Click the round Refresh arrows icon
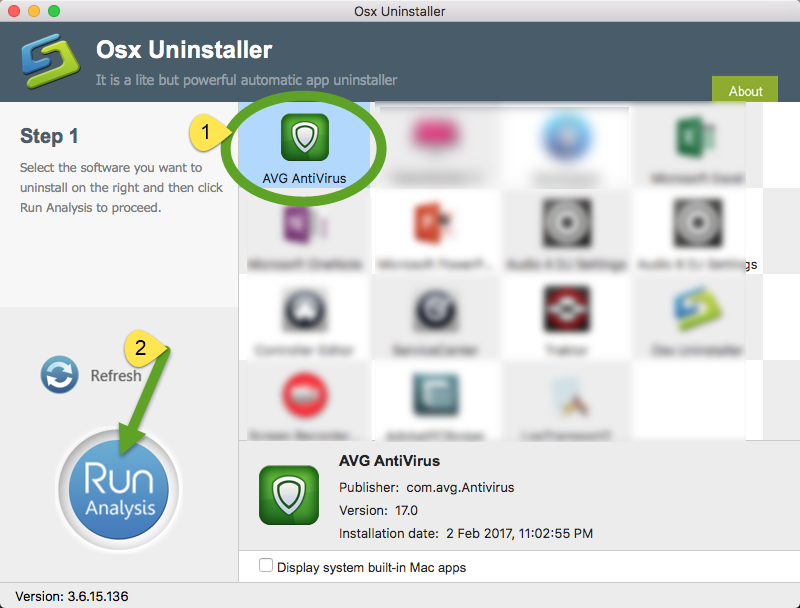The image size is (800, 608). (x=60, y=376)
